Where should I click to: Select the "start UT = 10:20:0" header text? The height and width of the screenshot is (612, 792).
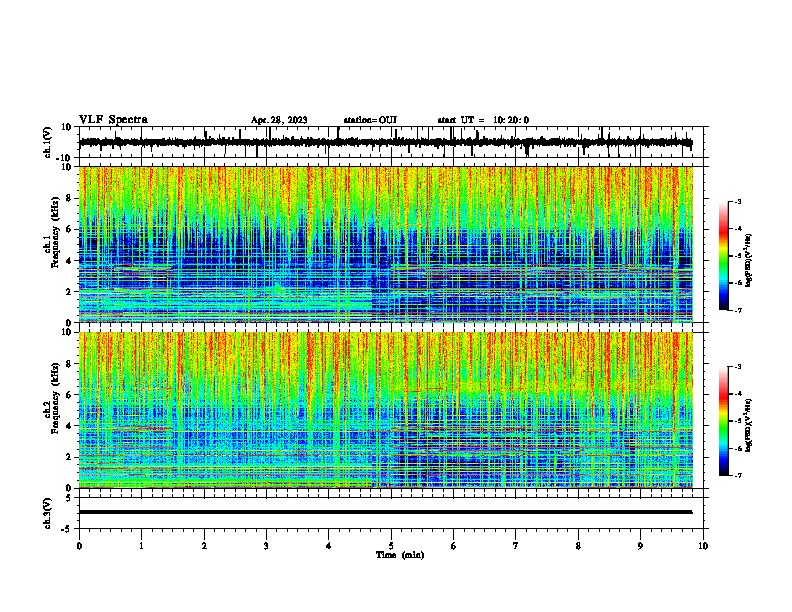pos(483,120)
